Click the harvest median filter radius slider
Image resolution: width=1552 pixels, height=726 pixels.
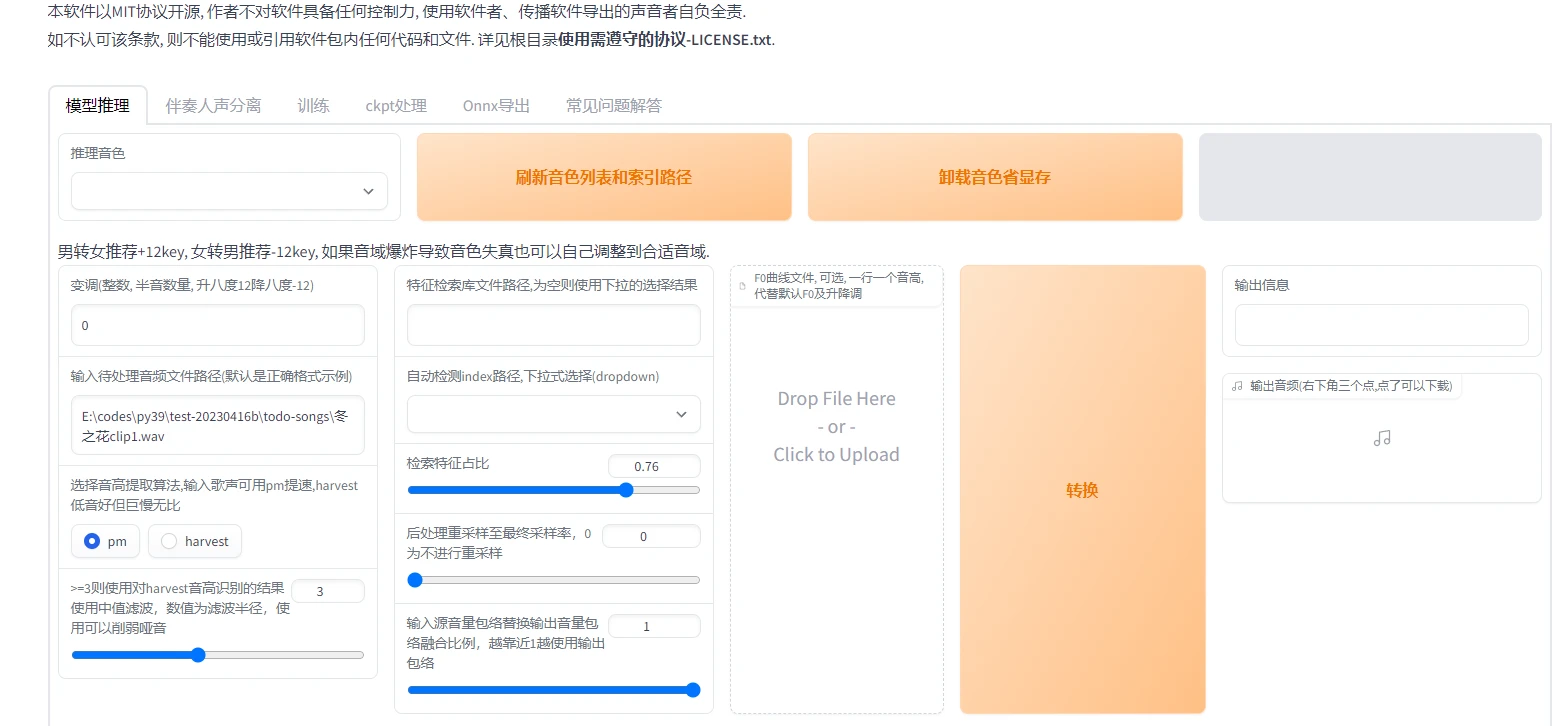point(218,655)
